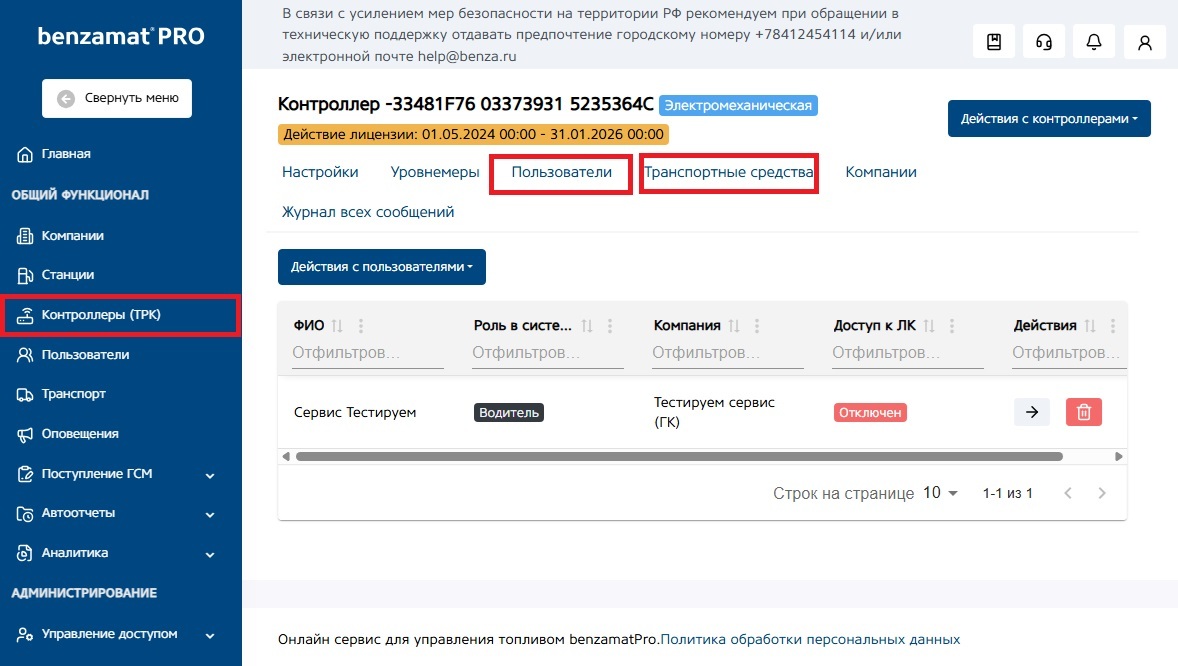1178x666 pixels.
Task: Switch to the Транспортные средства tab
Action: click(x=728, y=172)
